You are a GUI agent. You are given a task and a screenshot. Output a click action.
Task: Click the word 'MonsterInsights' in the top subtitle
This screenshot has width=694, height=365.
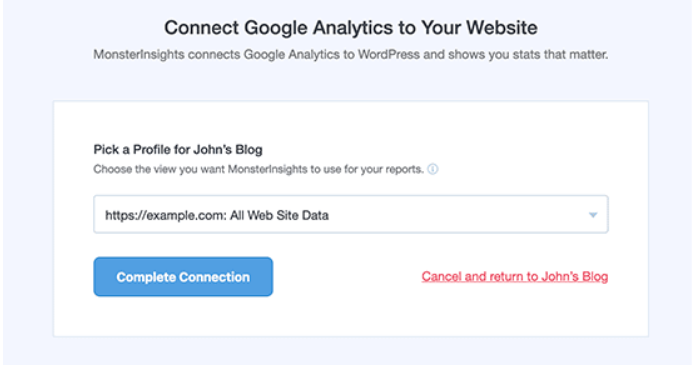[x=139, y=55]
